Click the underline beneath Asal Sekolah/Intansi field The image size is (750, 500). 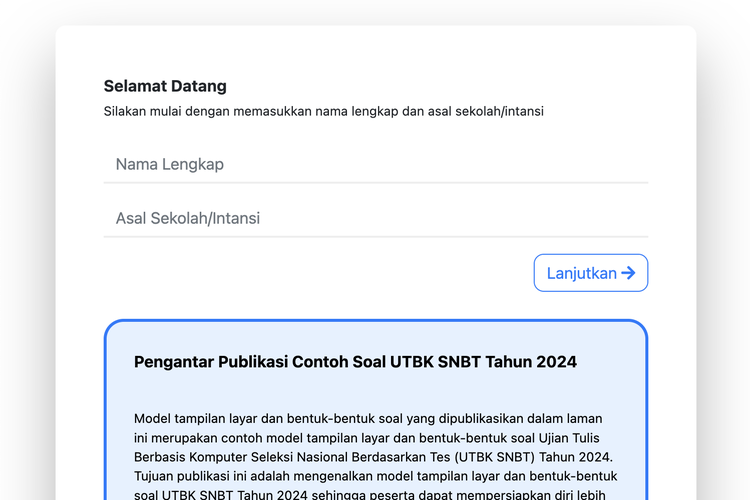tap(375, 237)
